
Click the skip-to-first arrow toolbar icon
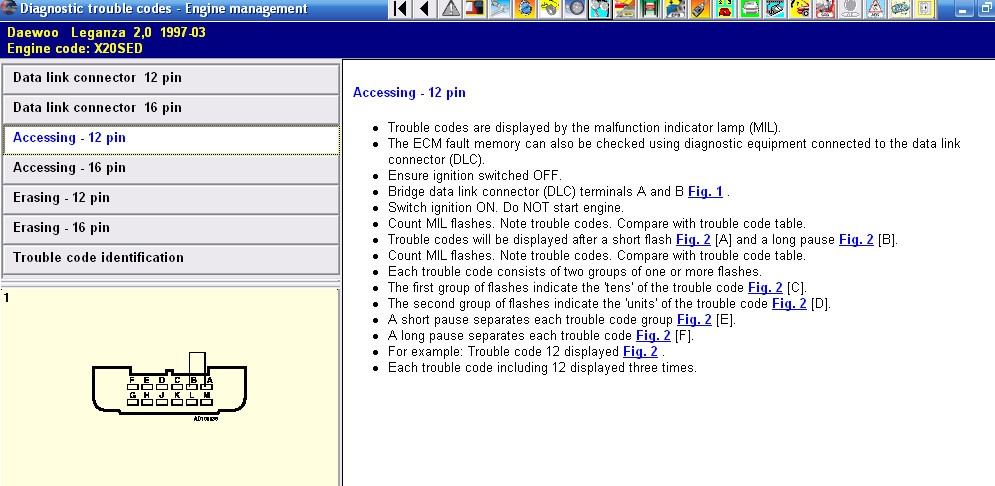click(400, 10)
